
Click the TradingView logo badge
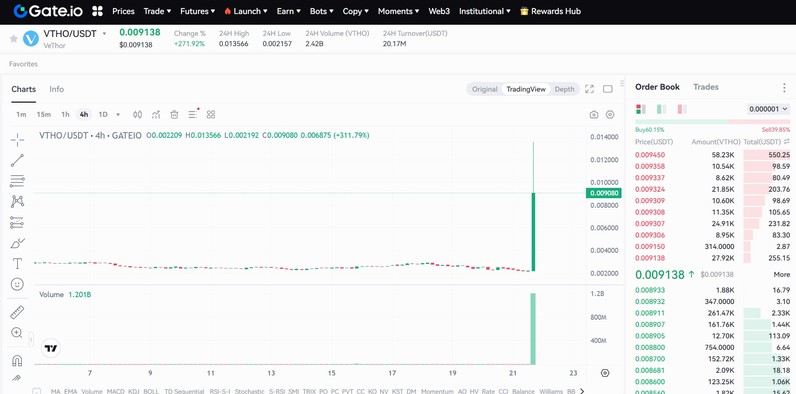click(x=51, y=348)
